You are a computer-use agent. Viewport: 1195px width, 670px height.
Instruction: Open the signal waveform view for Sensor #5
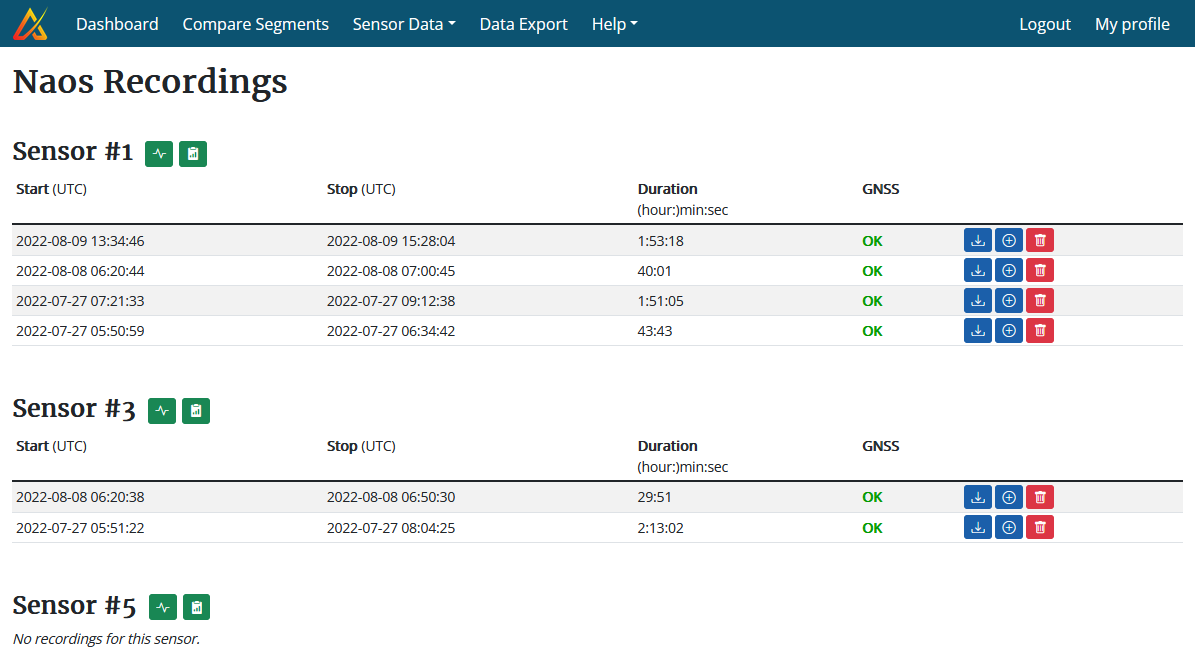[162, 607]
